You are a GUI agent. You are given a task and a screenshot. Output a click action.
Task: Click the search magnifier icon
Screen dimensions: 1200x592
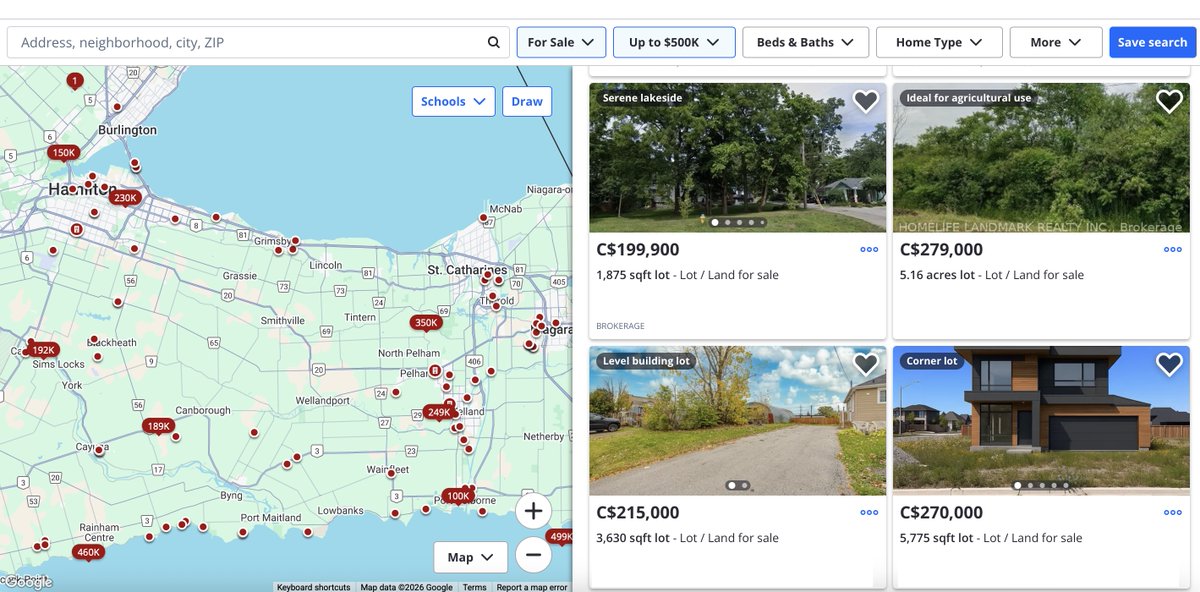[493, 42]
